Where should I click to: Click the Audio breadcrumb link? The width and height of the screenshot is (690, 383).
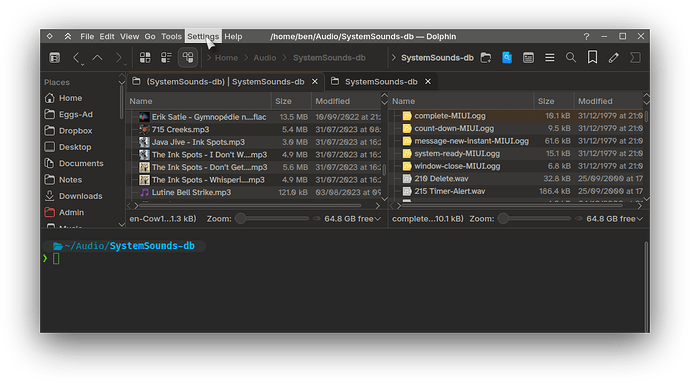(x=264, y=58)
